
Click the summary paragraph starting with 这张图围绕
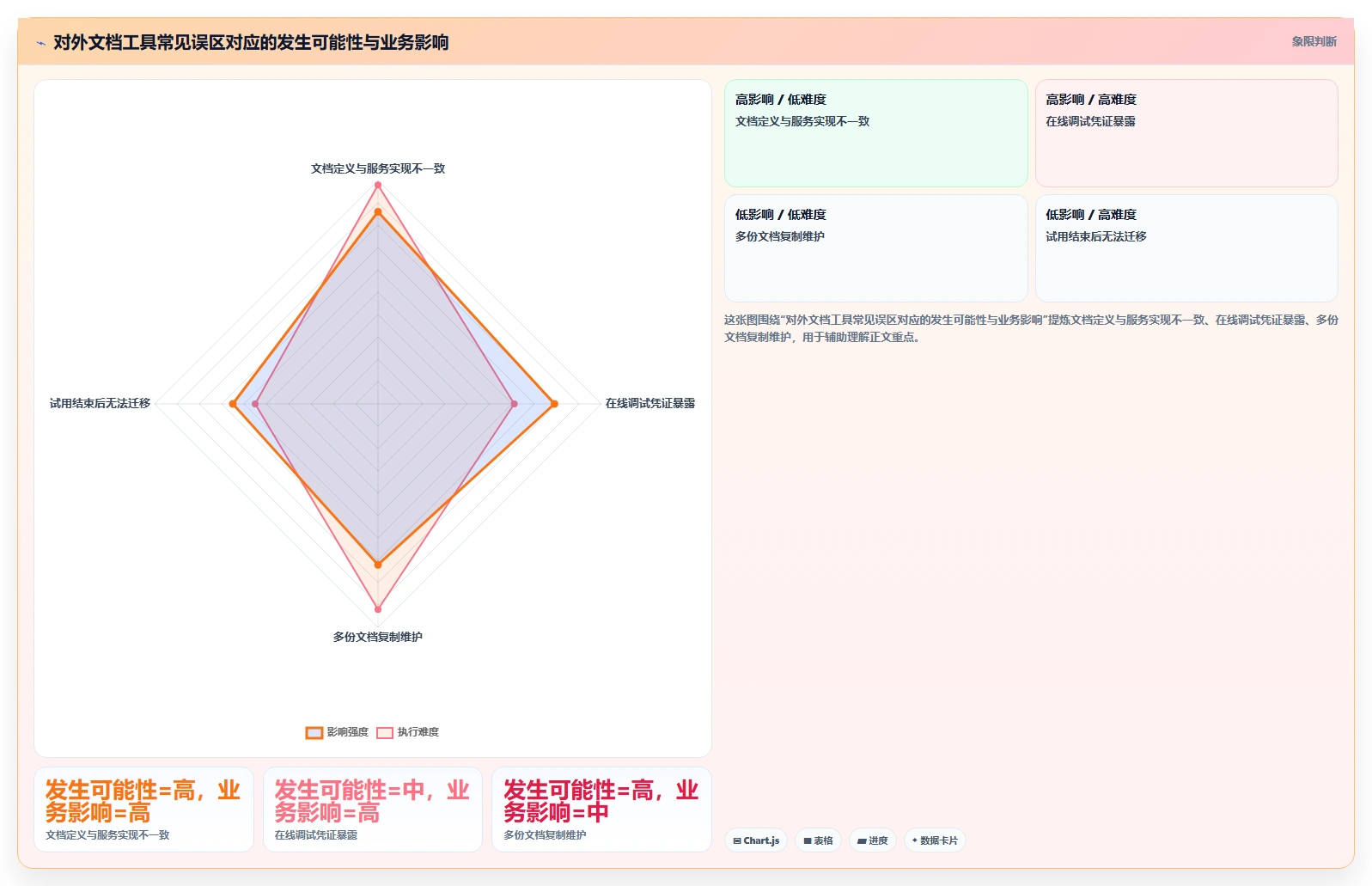pyautogui.click(x=1031, y=328)
